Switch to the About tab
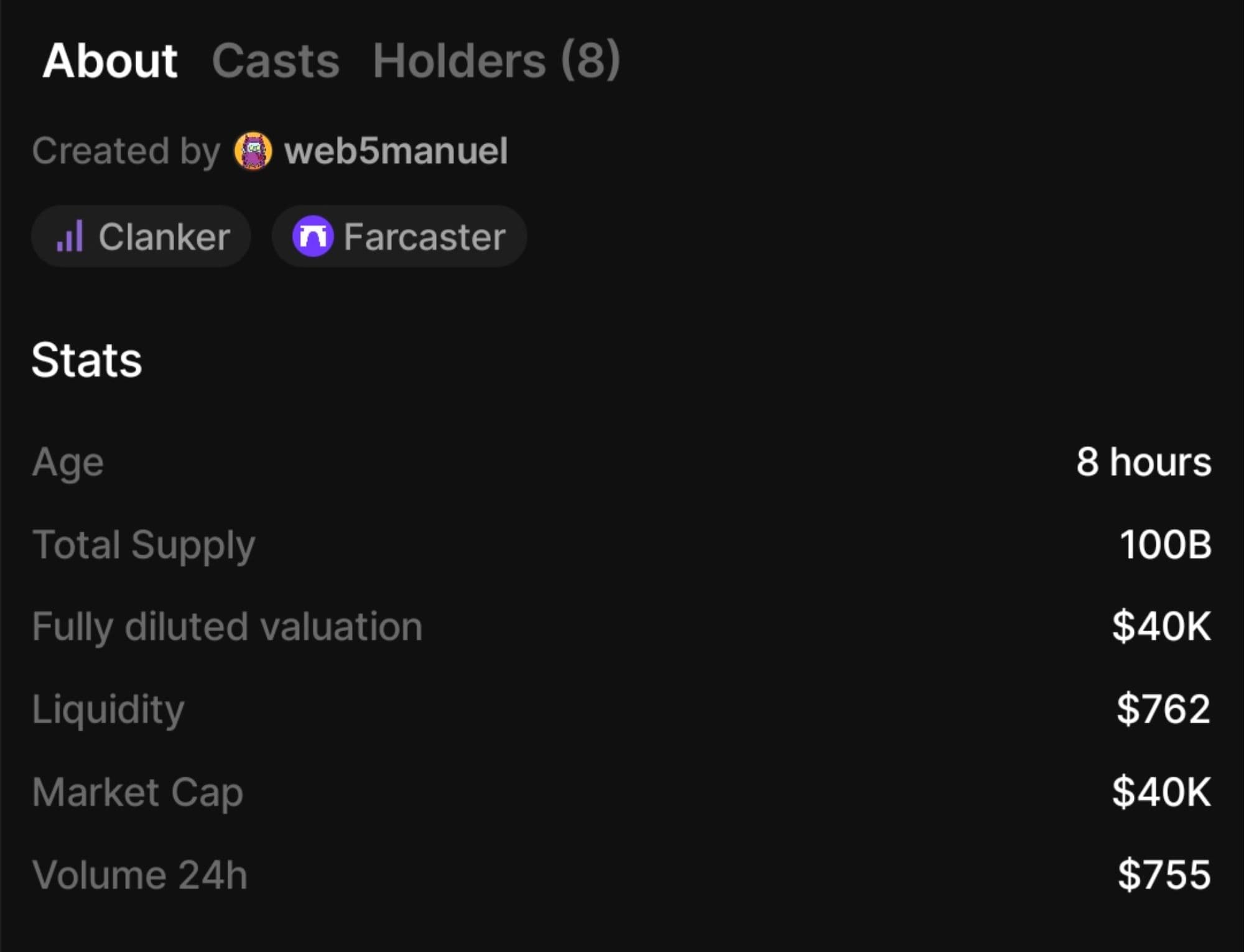1244x952 pixels. tap(110, 61)
